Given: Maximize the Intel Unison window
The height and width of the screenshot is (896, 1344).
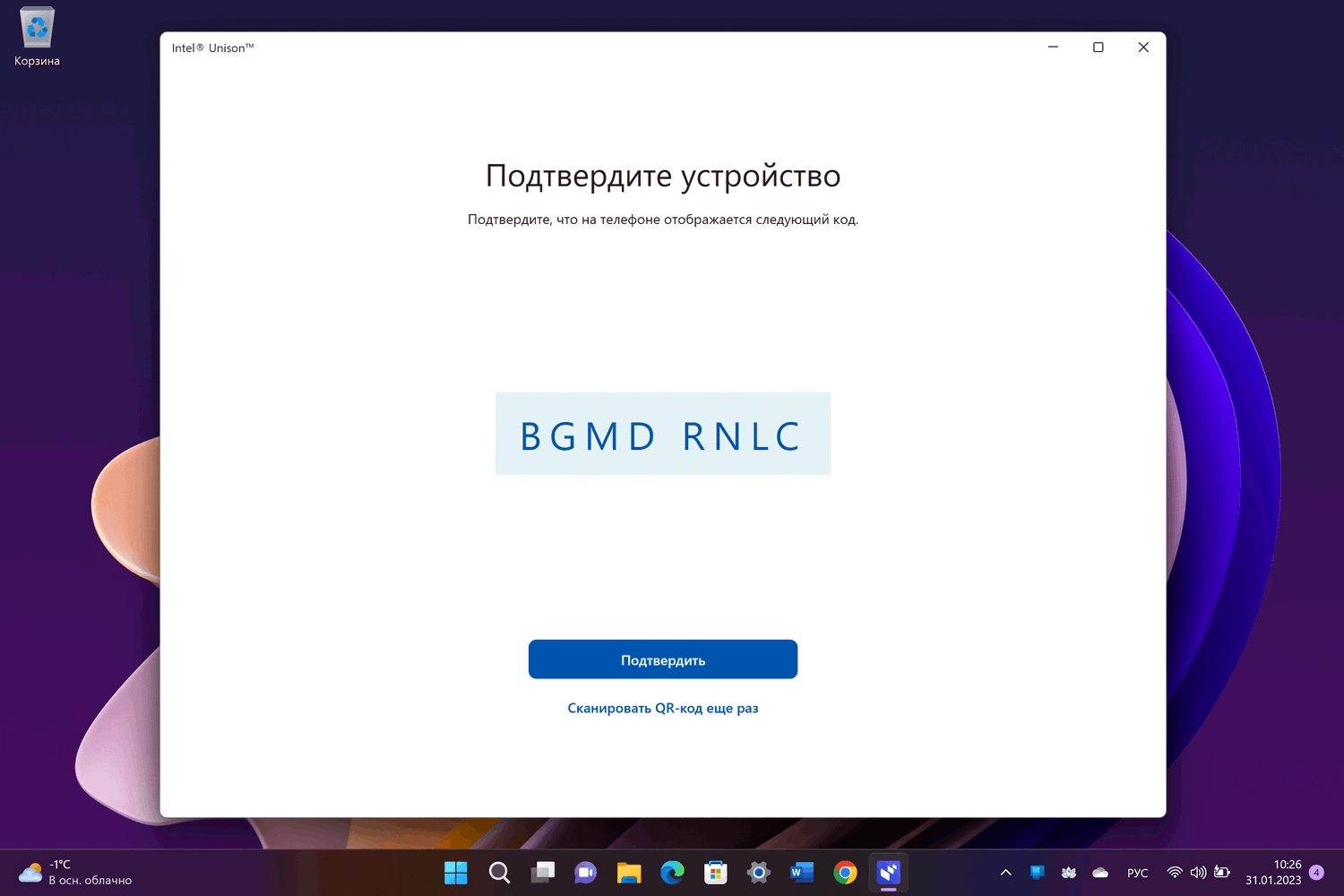Looking at the screenshot, I should pos(1098,47).
